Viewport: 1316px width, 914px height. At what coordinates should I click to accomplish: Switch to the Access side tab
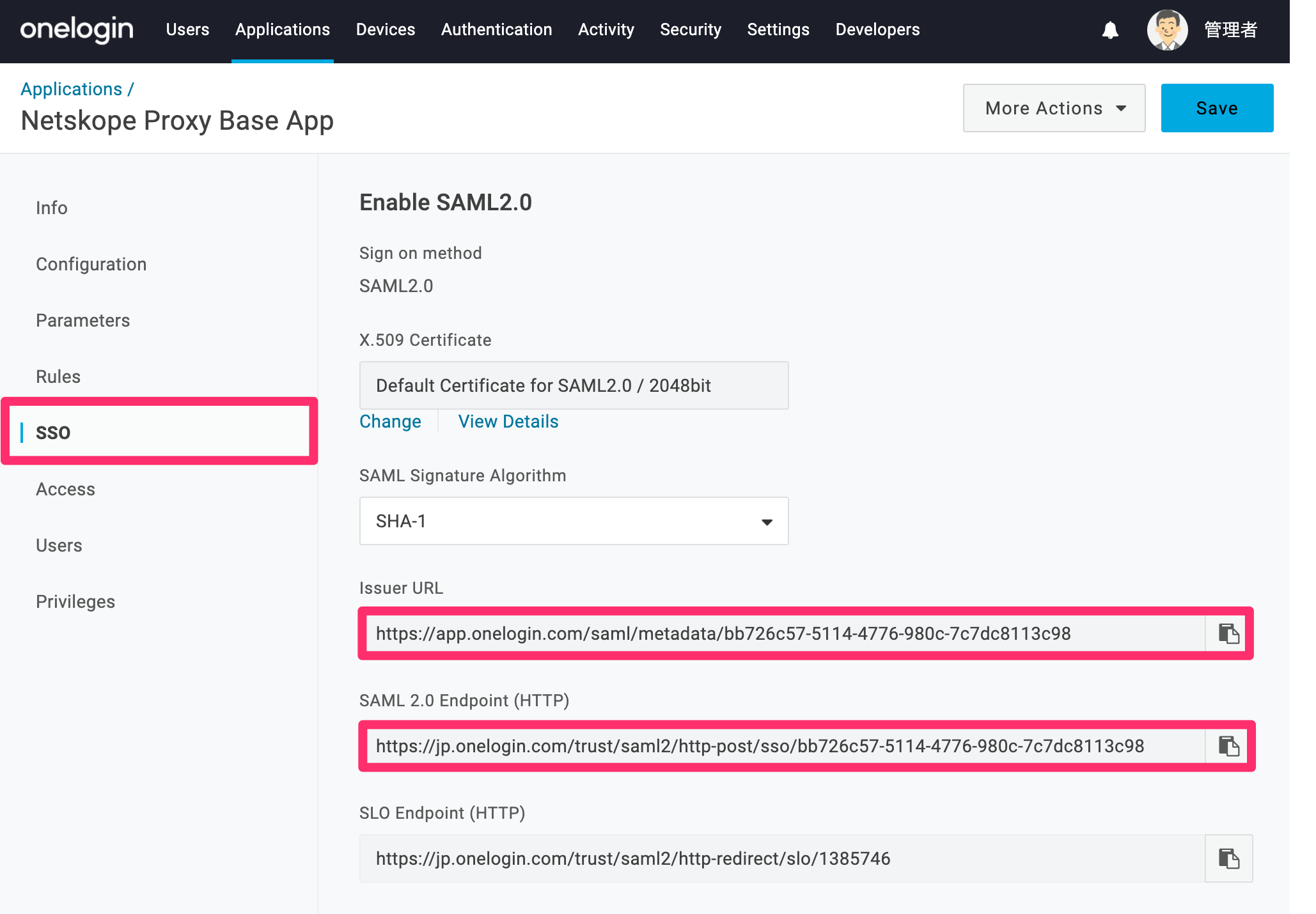(65, 489)
